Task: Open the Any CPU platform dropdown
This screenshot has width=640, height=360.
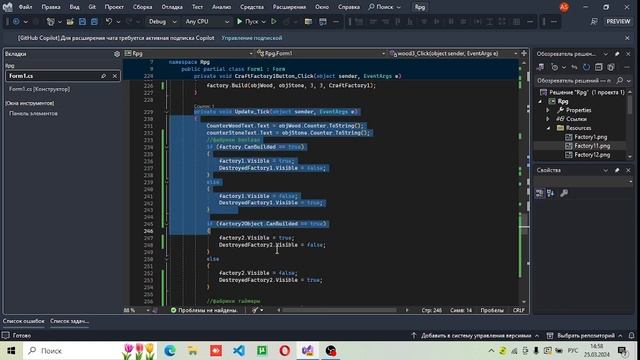Action: 207,22
